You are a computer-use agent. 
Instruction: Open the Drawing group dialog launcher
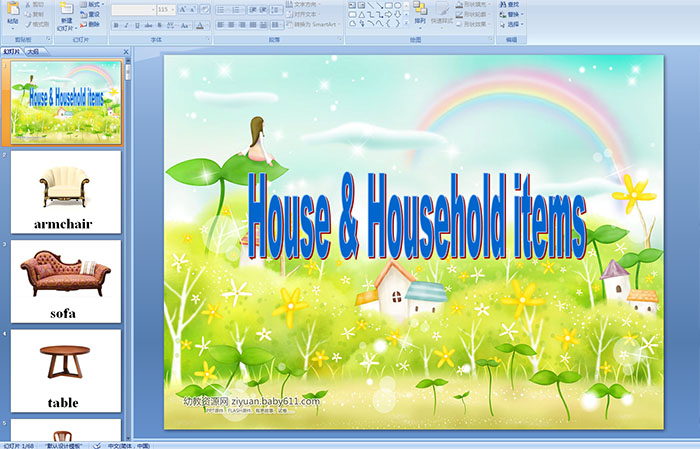click(490, 39)
